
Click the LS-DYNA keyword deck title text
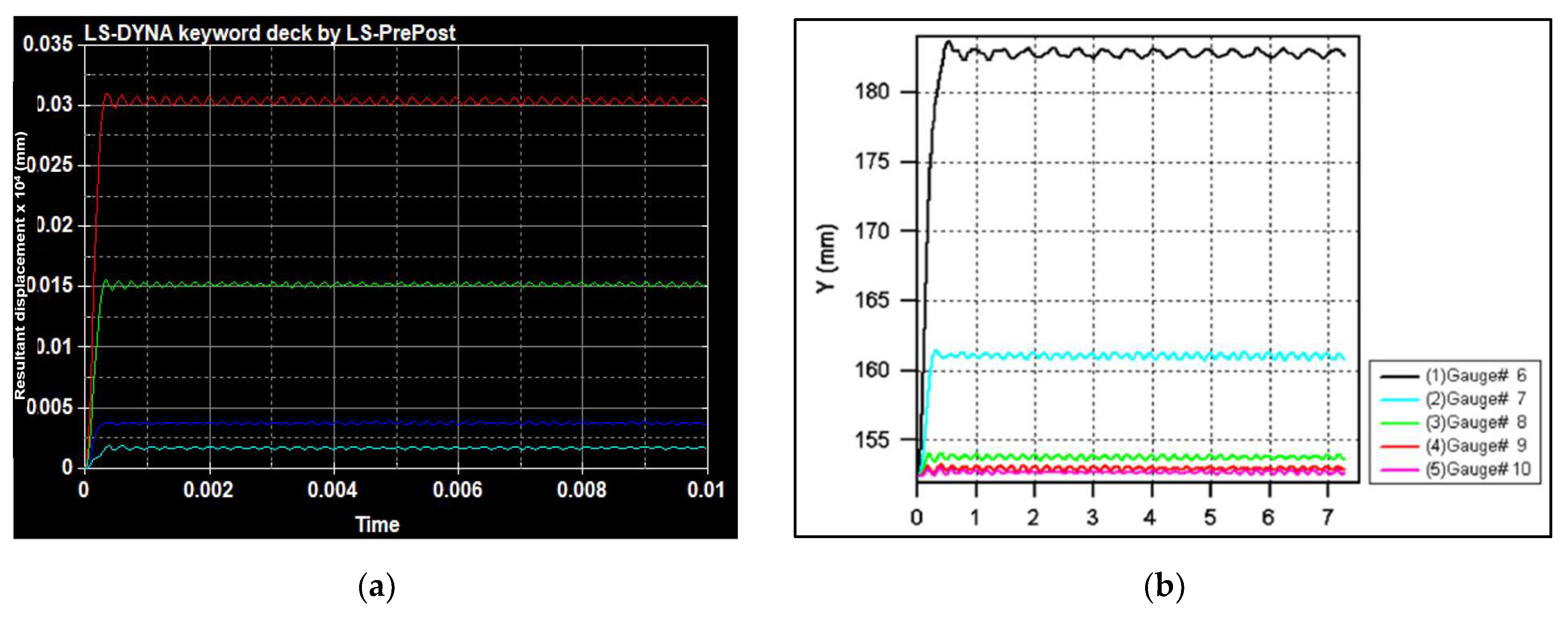pyautogui.click(x=269, y=33)
